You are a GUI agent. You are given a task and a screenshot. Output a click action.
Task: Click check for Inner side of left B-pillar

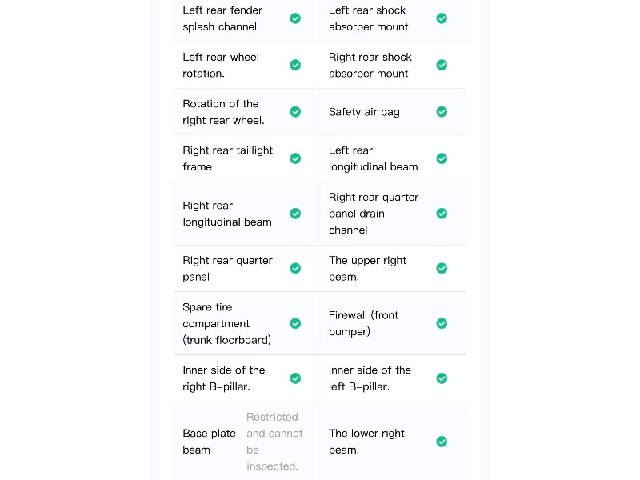[x=442, y=378]
